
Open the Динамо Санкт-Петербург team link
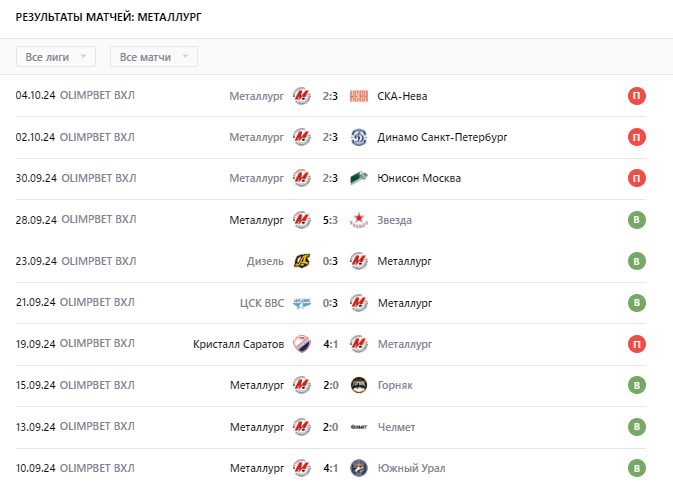[x=442, y=137]
